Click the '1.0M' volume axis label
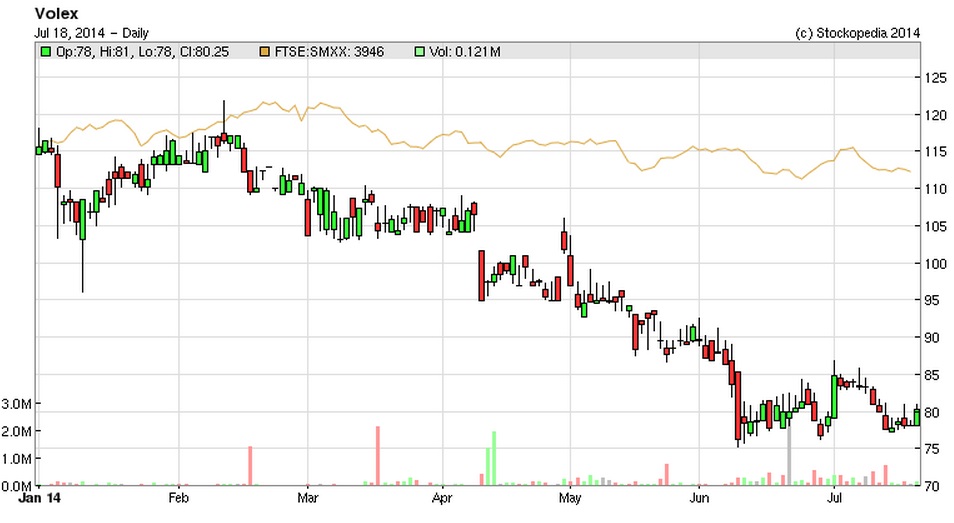 17,459
